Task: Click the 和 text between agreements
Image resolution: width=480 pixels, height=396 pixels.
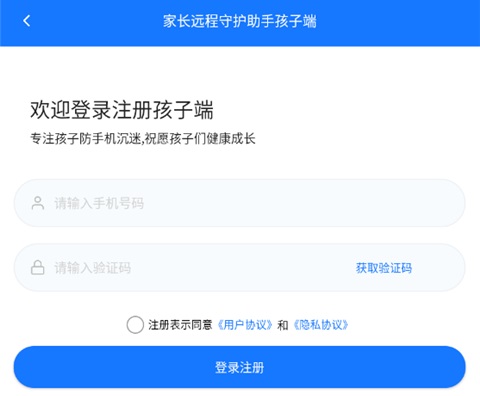Action: [x=283, y=325]
